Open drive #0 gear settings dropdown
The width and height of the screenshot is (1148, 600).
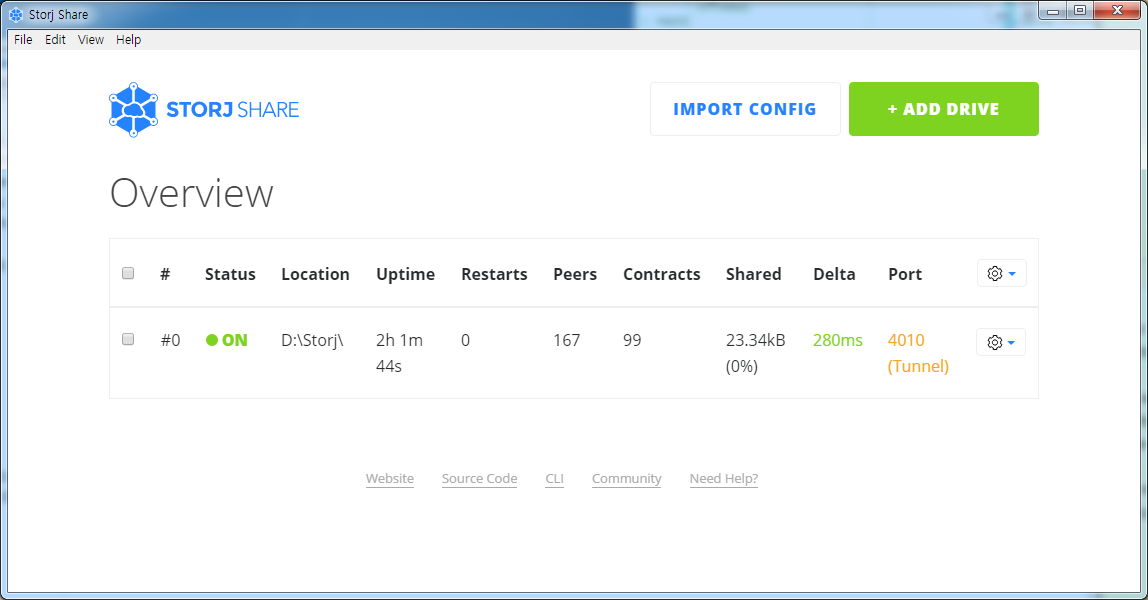tap(1001, 342)
